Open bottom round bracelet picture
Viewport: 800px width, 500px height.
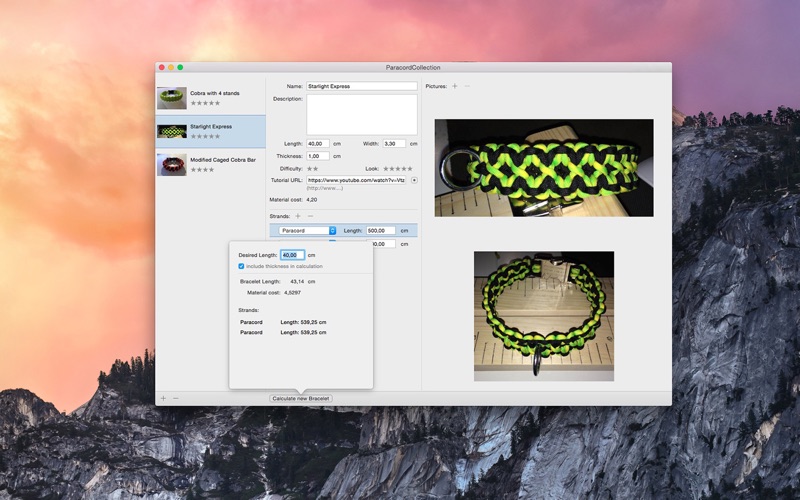544,316
